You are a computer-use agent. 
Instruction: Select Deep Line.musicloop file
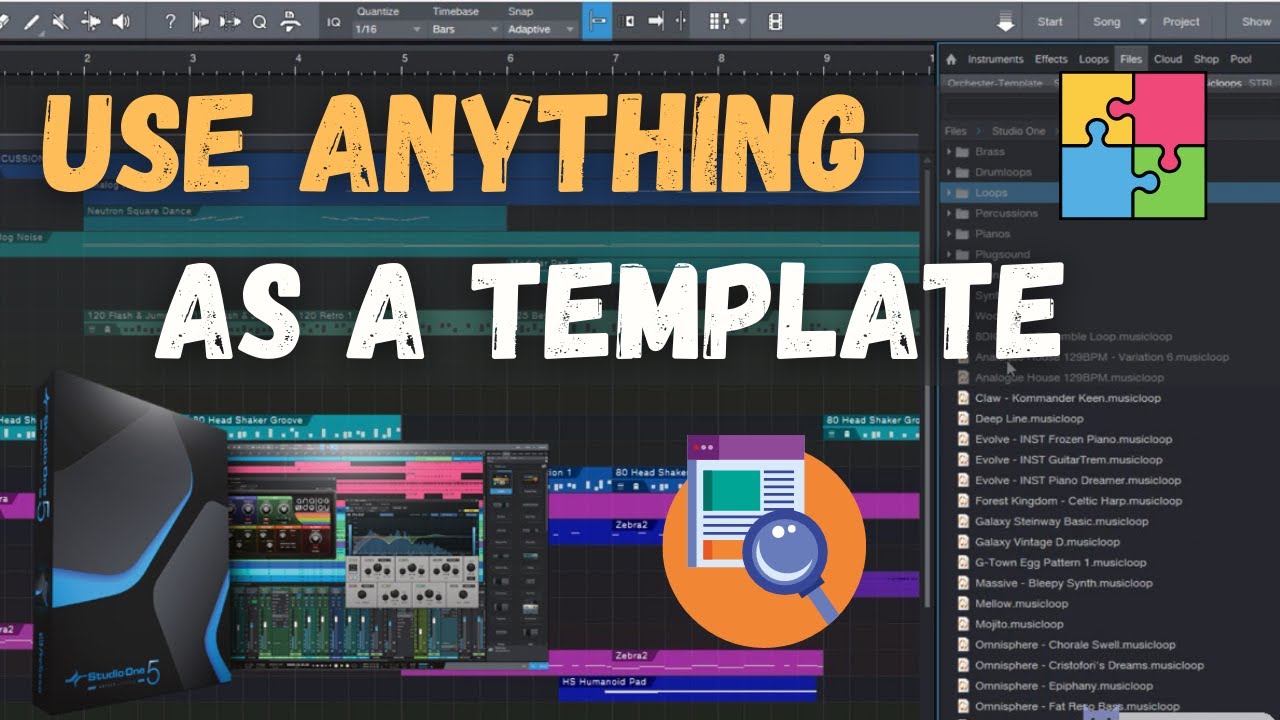[1029, 419]
